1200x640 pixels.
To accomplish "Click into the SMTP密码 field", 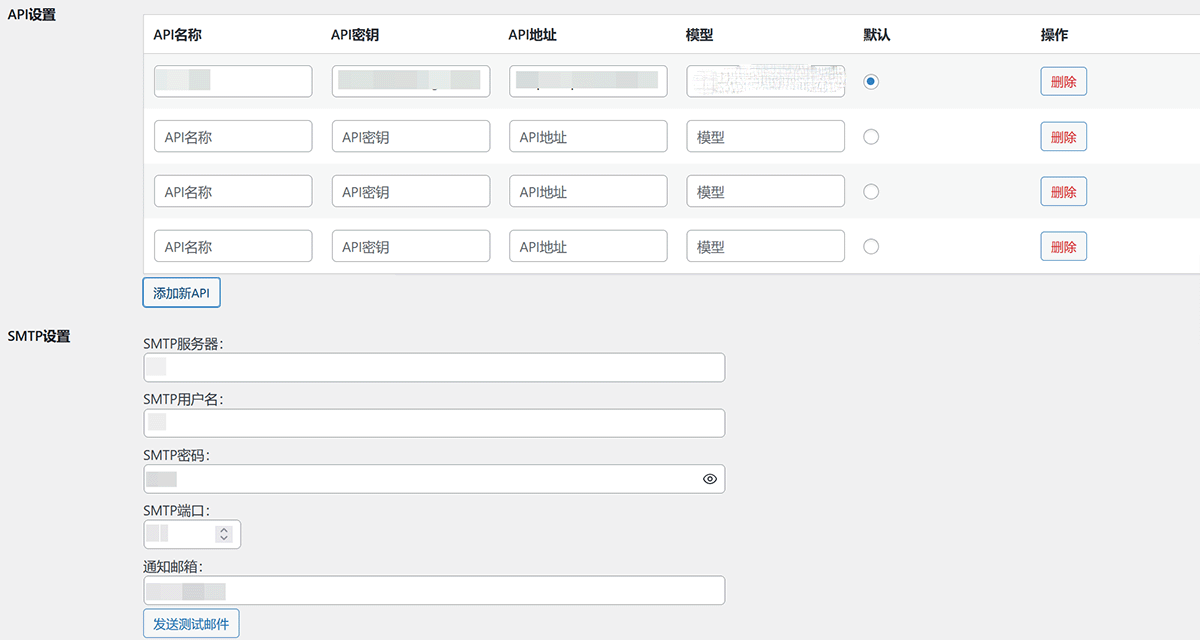I will pos(420,479).
